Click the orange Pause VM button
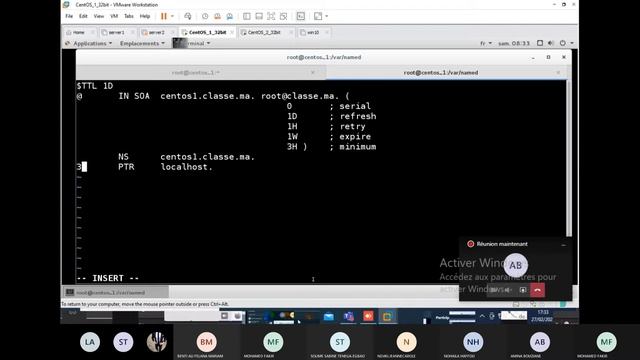Viewport: 640px width, 360px height. pyautogui.click(x=164, y=16)
